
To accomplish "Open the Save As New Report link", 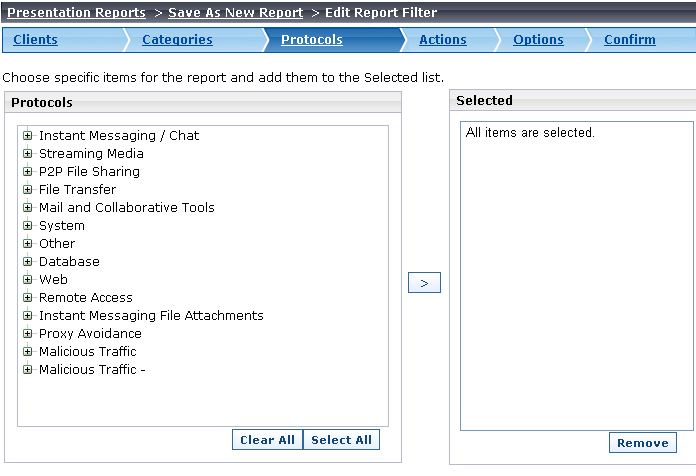I will coord(236,12).
